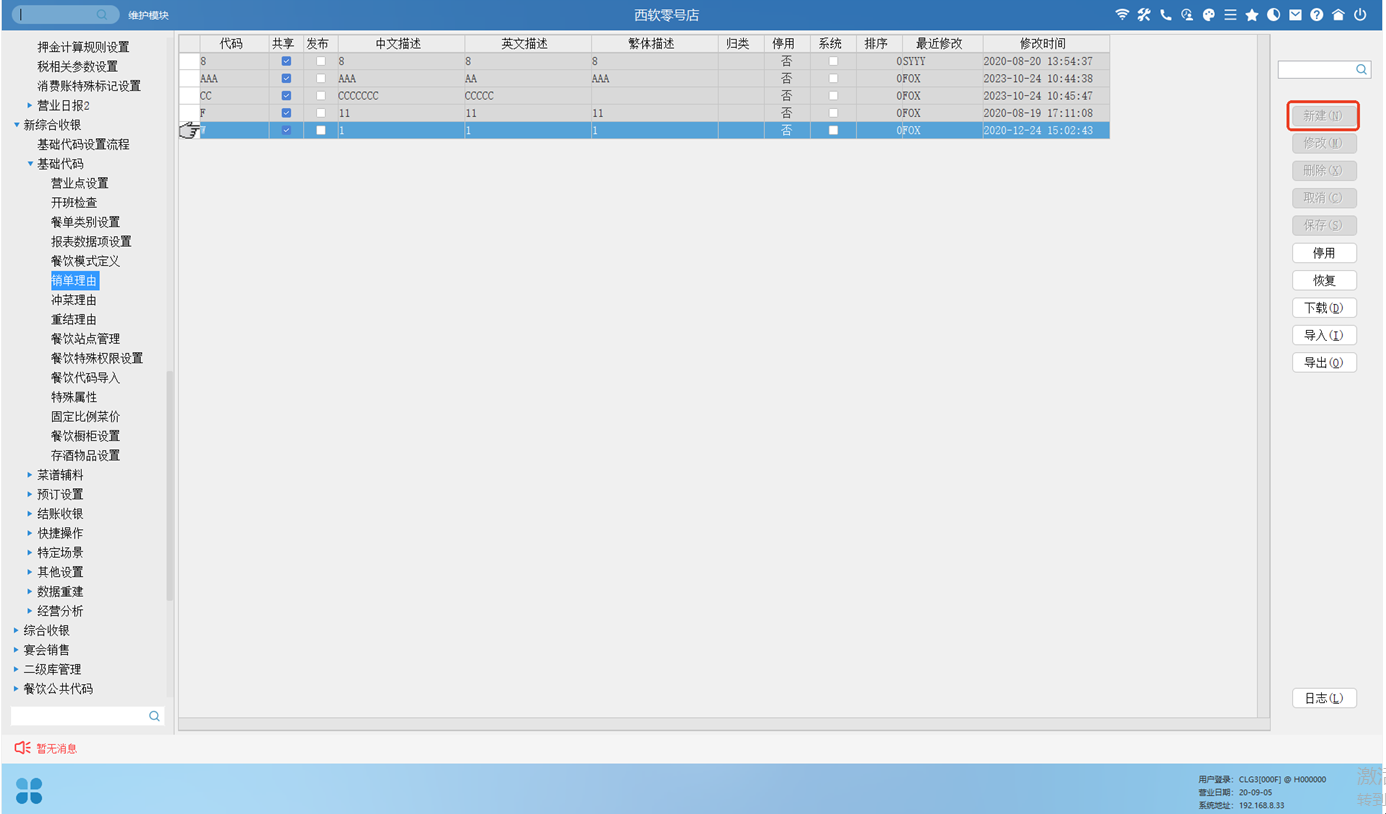Expand the 宴会销售 tree node
The width and height of the screenshot is (1386, 814).
pos(16,650)
